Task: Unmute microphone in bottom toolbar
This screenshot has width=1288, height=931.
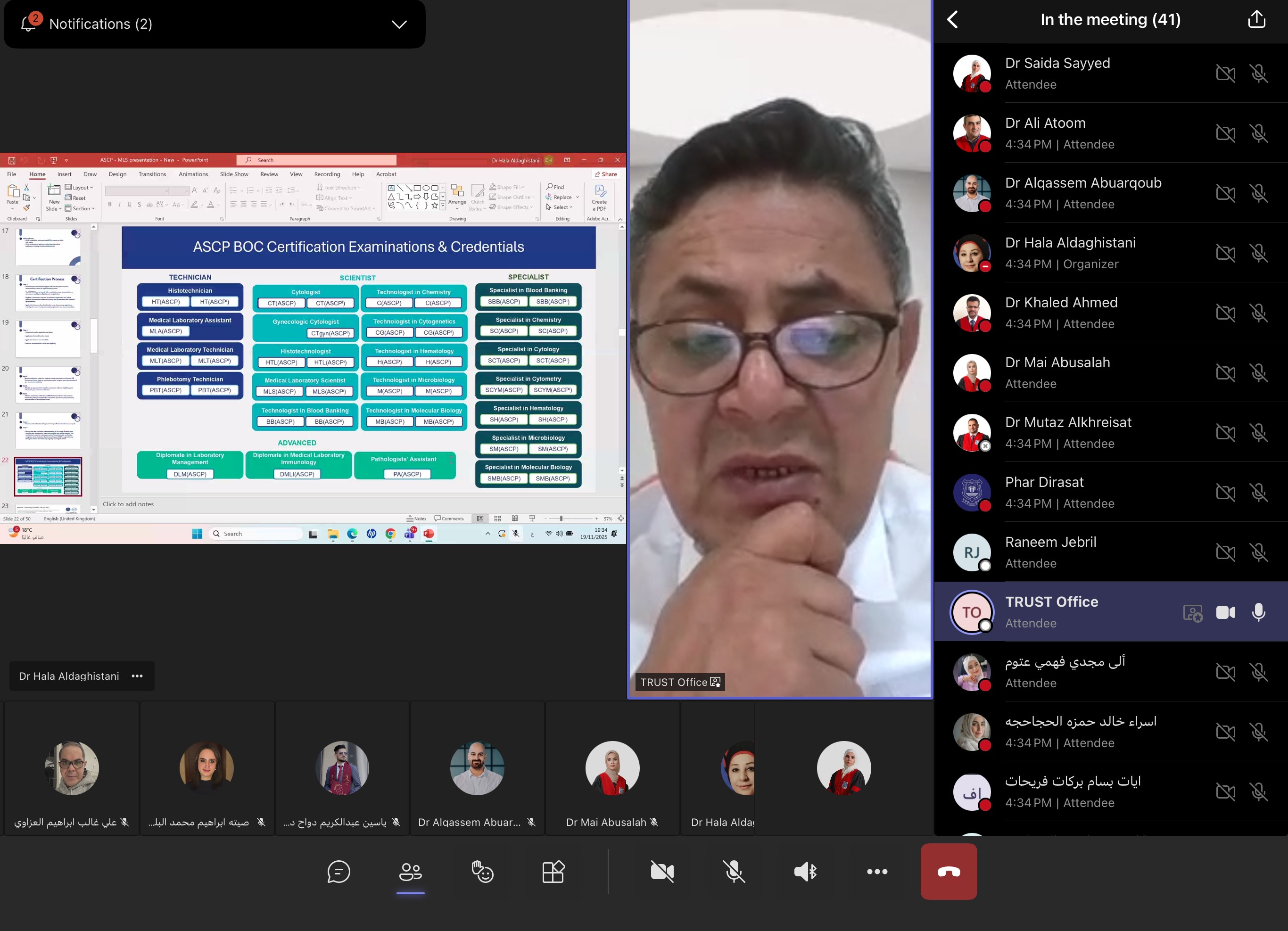Action: 734,872
